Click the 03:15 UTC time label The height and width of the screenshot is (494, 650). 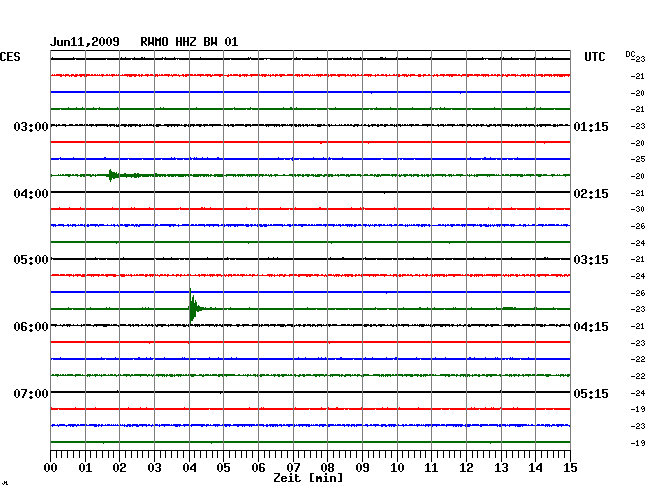pyautogui.click(x=591, y=260)
